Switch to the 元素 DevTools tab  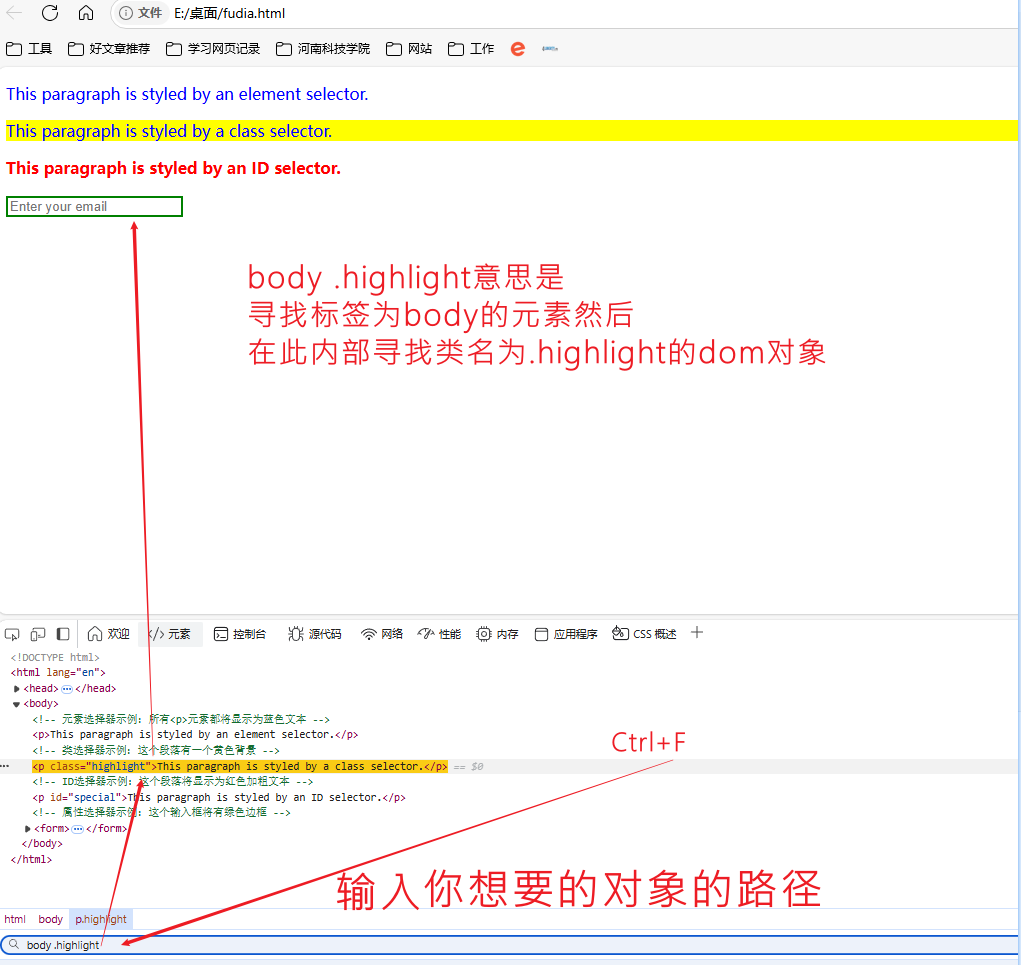pos(171,634)
